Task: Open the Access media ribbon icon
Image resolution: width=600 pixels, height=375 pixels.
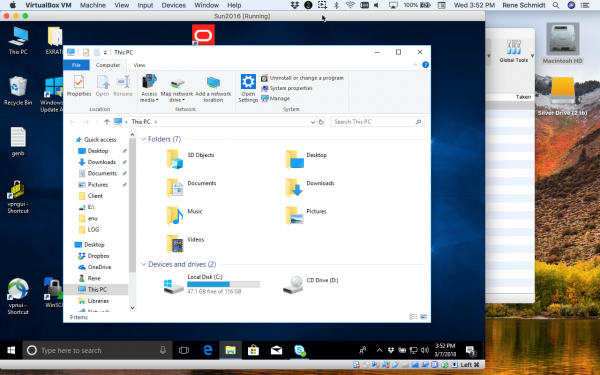Action: (x=149, y=88)
